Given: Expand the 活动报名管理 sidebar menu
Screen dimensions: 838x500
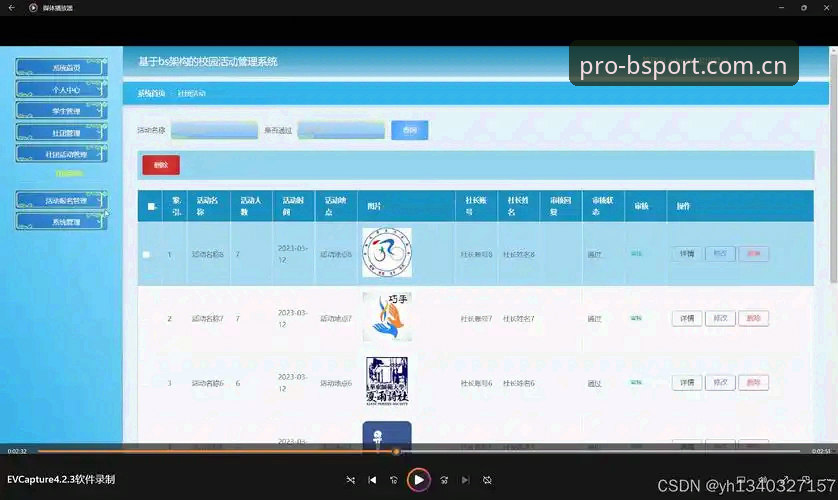Looking at the screenshot, I should point(61,200).
